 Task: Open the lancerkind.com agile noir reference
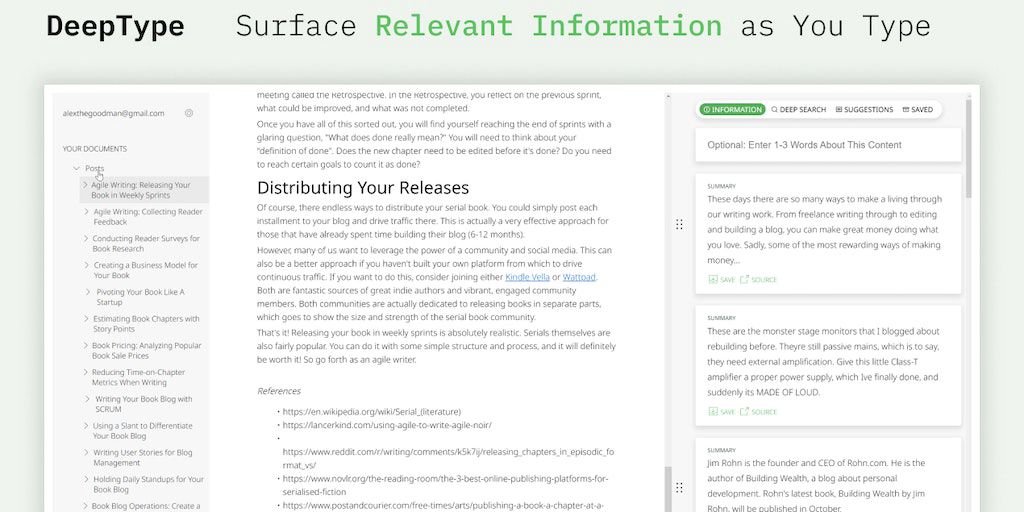tap(387, 425)
